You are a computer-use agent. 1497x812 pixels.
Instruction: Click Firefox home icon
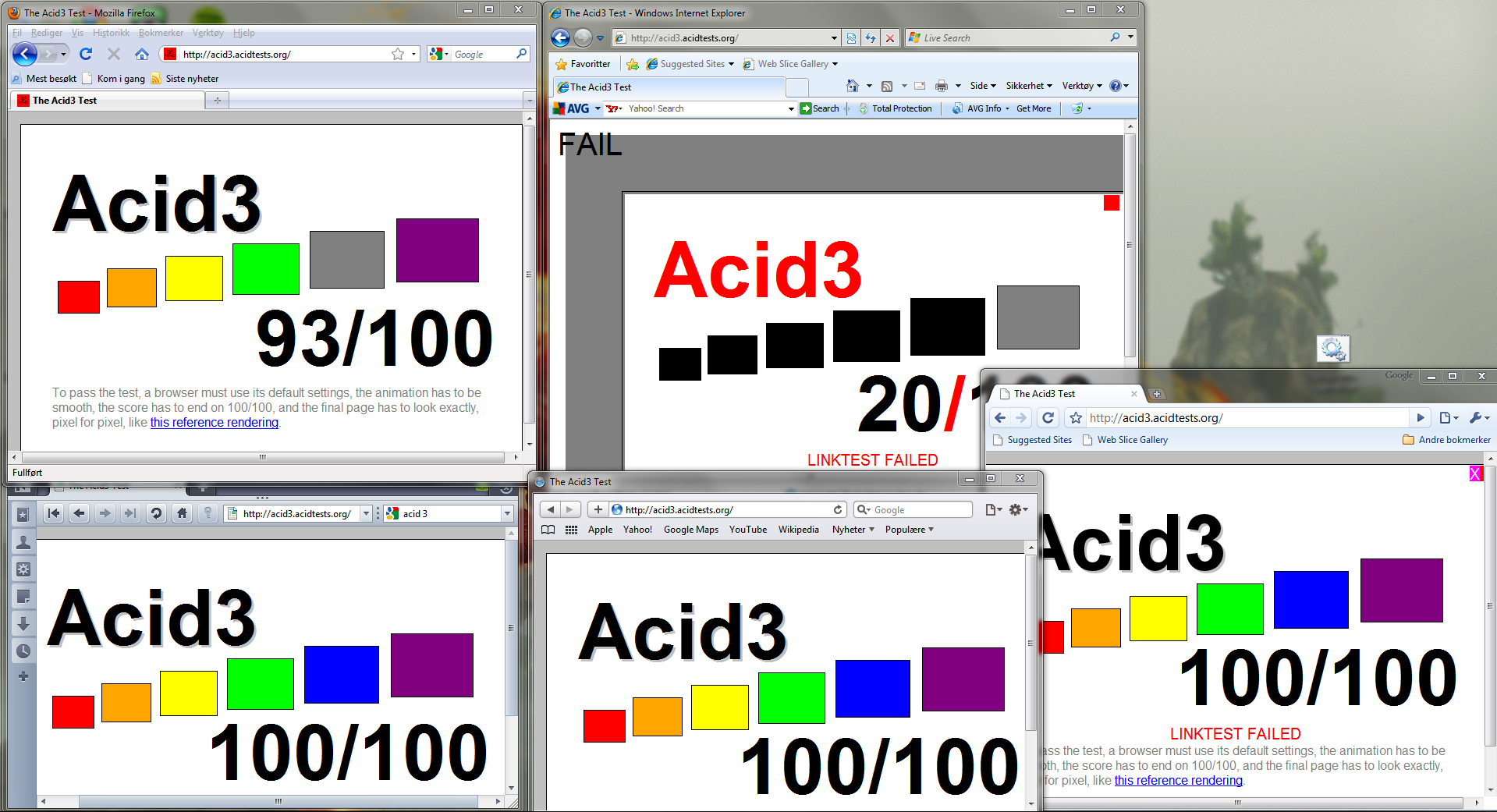tap(141, 54)
